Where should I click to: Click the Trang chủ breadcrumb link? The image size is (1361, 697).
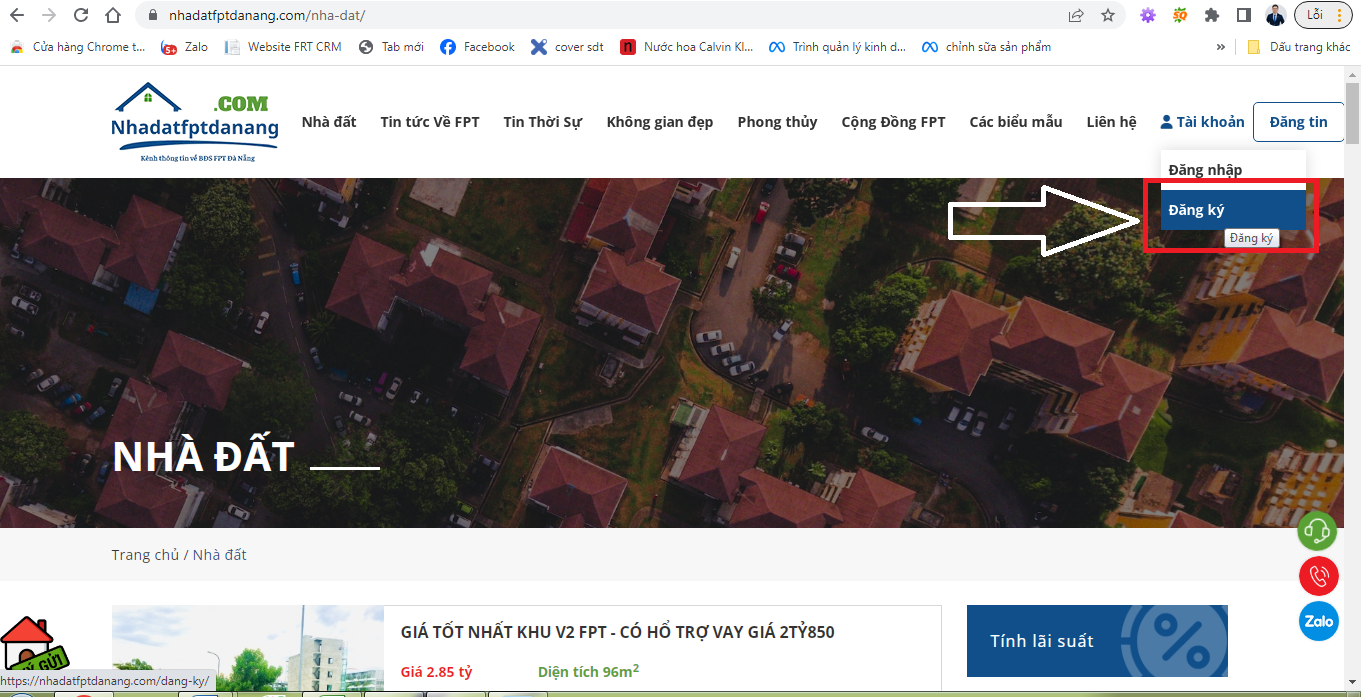click(x=145, y=555)
